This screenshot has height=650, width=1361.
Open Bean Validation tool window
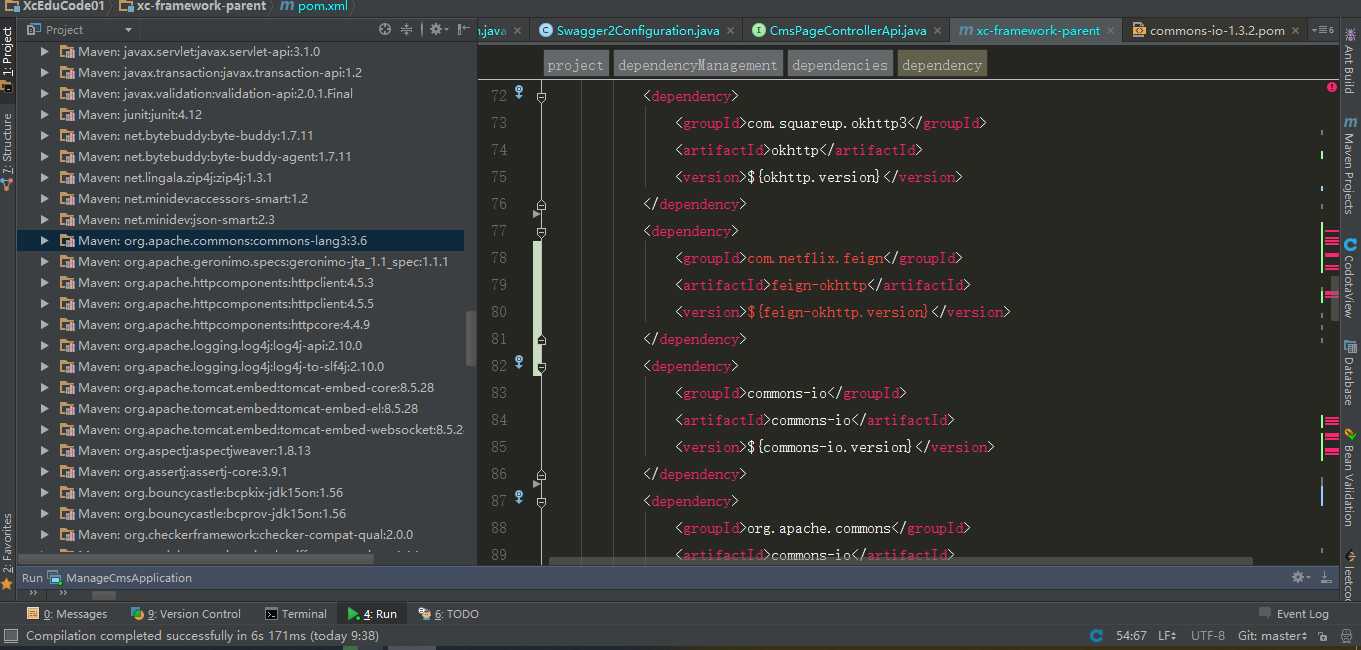coord(1350,476)
